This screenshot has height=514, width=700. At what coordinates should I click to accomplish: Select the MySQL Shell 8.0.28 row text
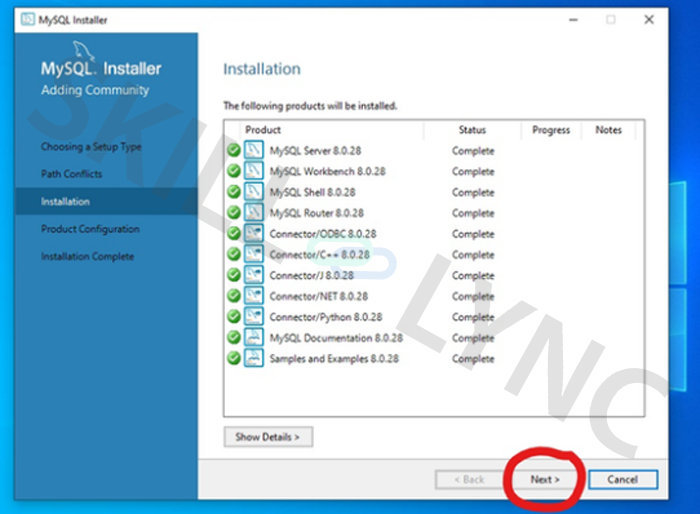tap(312, 192)
